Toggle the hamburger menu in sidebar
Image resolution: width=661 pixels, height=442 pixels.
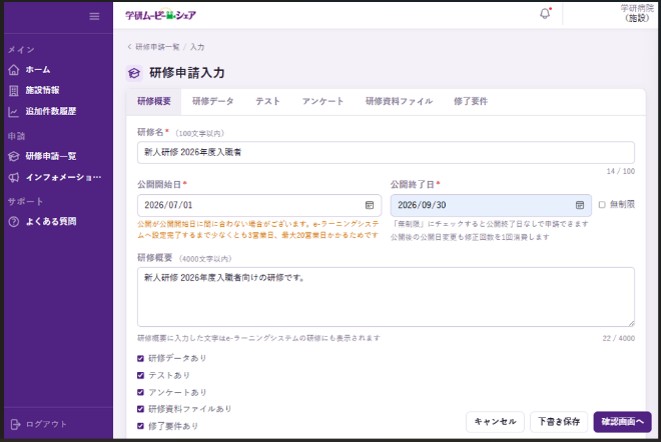point(94,16)
